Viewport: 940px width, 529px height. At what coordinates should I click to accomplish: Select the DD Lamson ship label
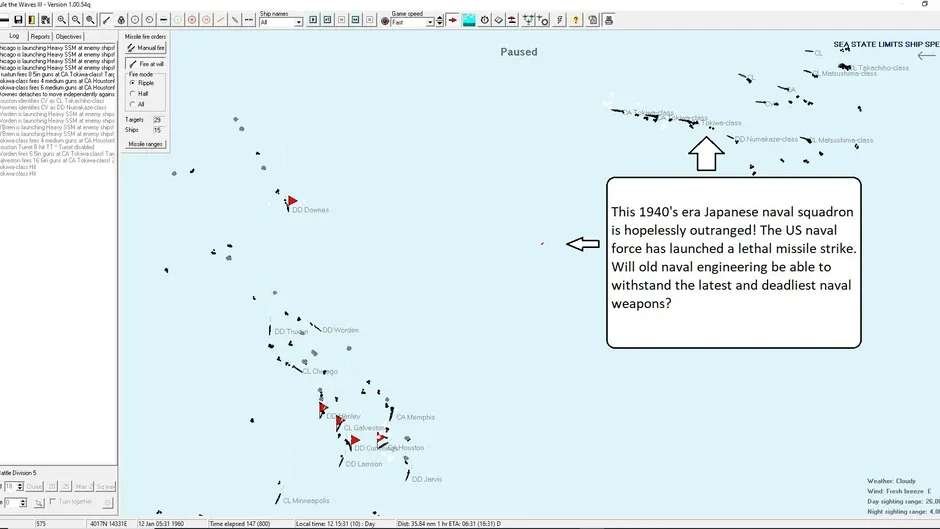(x=364, y=464)
